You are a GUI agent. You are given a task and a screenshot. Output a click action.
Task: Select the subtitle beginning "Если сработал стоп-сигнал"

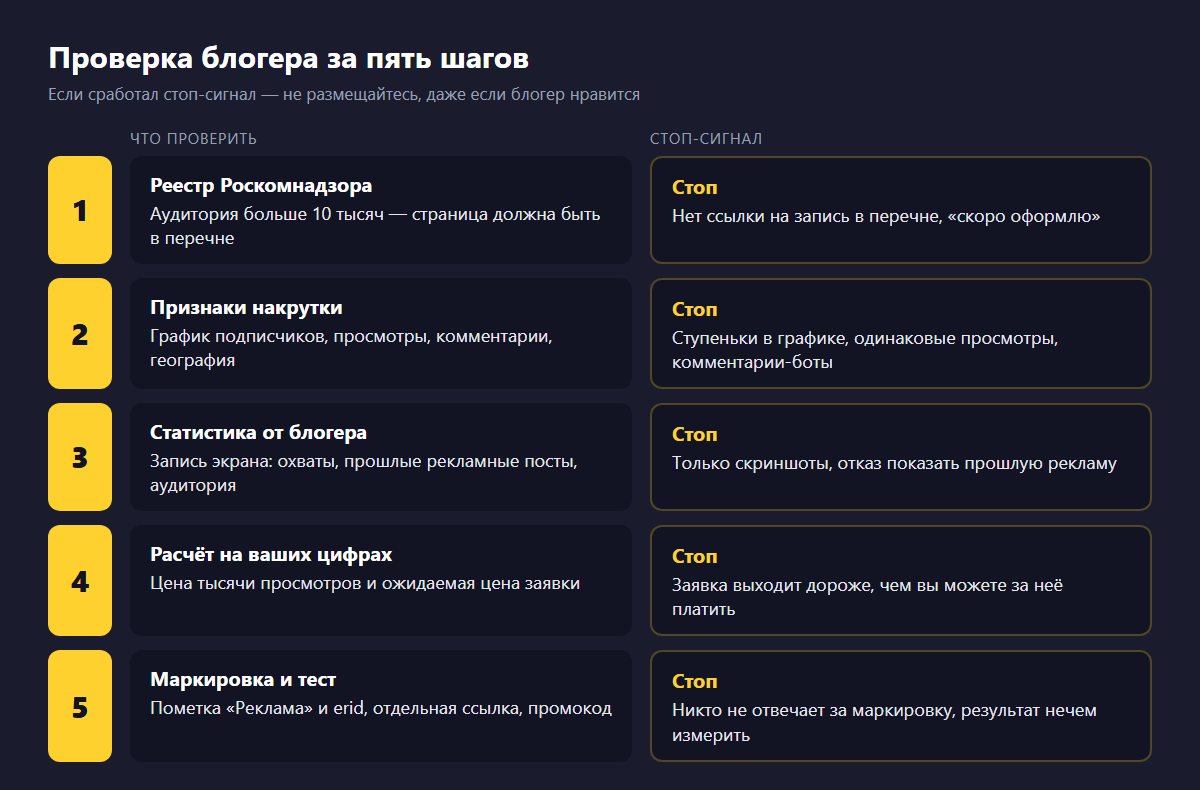(344, 95)
